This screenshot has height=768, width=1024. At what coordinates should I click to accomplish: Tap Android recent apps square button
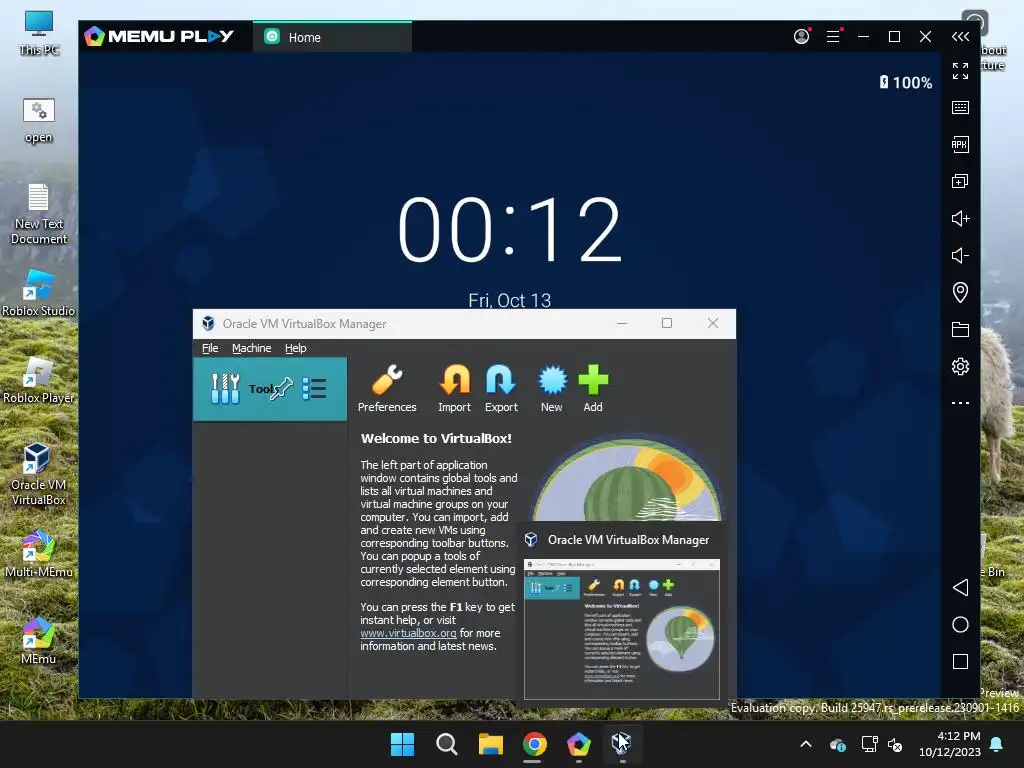pyautogui.click(x=960, y=662)
